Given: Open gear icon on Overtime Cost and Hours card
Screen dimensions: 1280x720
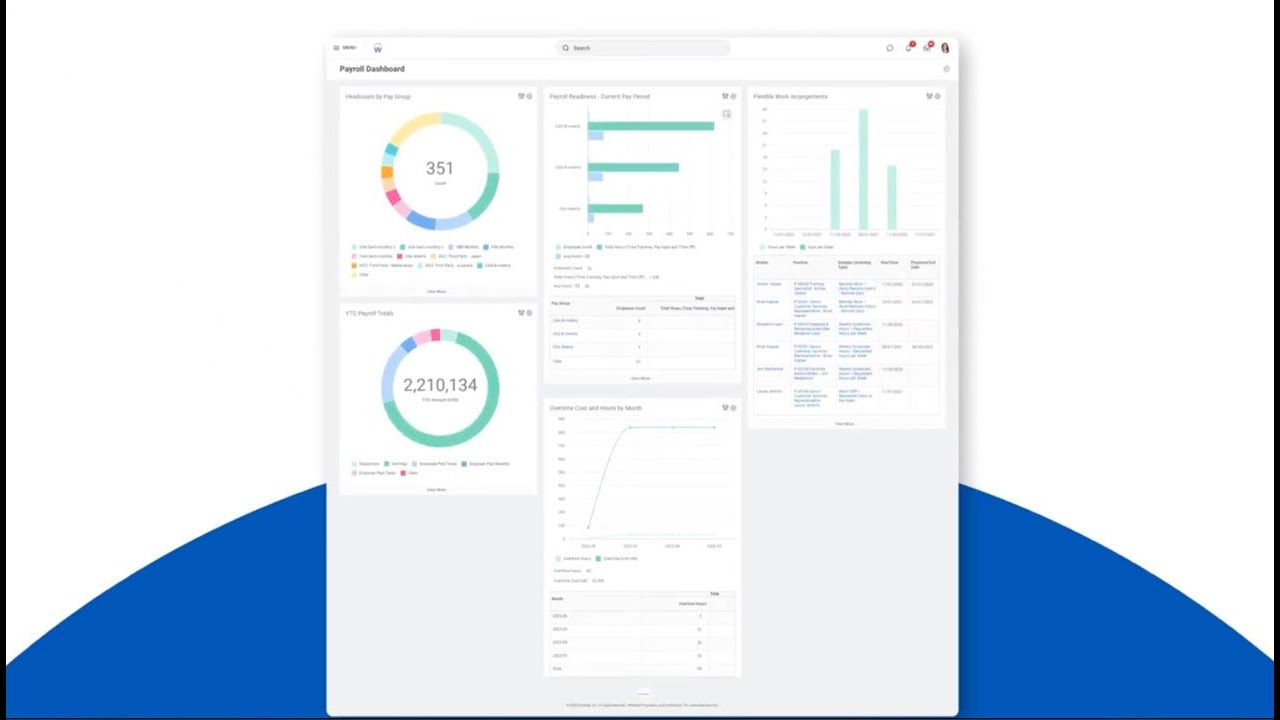Looking at the screenshot, I should coord(733,408).
